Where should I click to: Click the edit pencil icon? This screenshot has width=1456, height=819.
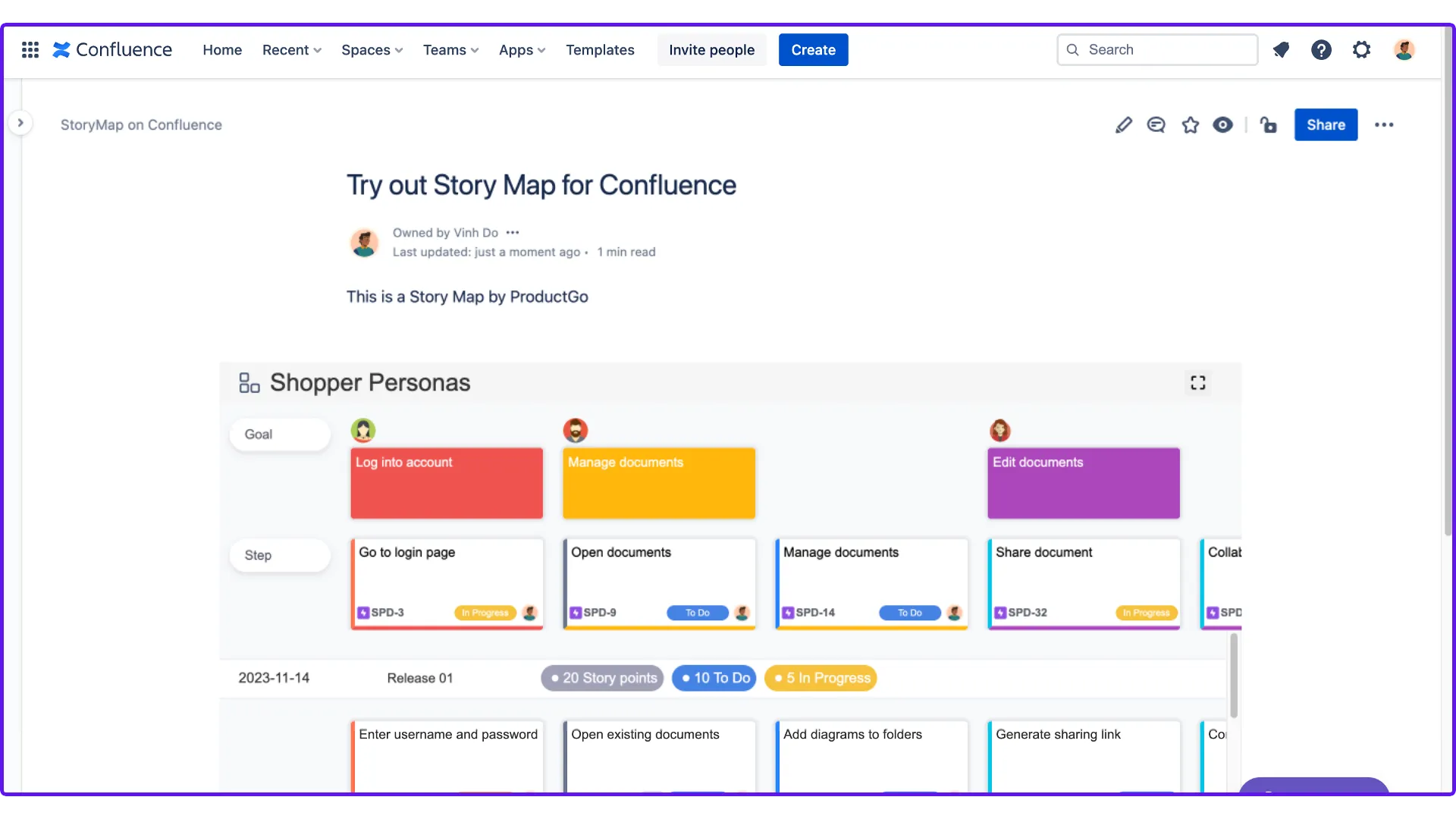tap(1124, 125)
